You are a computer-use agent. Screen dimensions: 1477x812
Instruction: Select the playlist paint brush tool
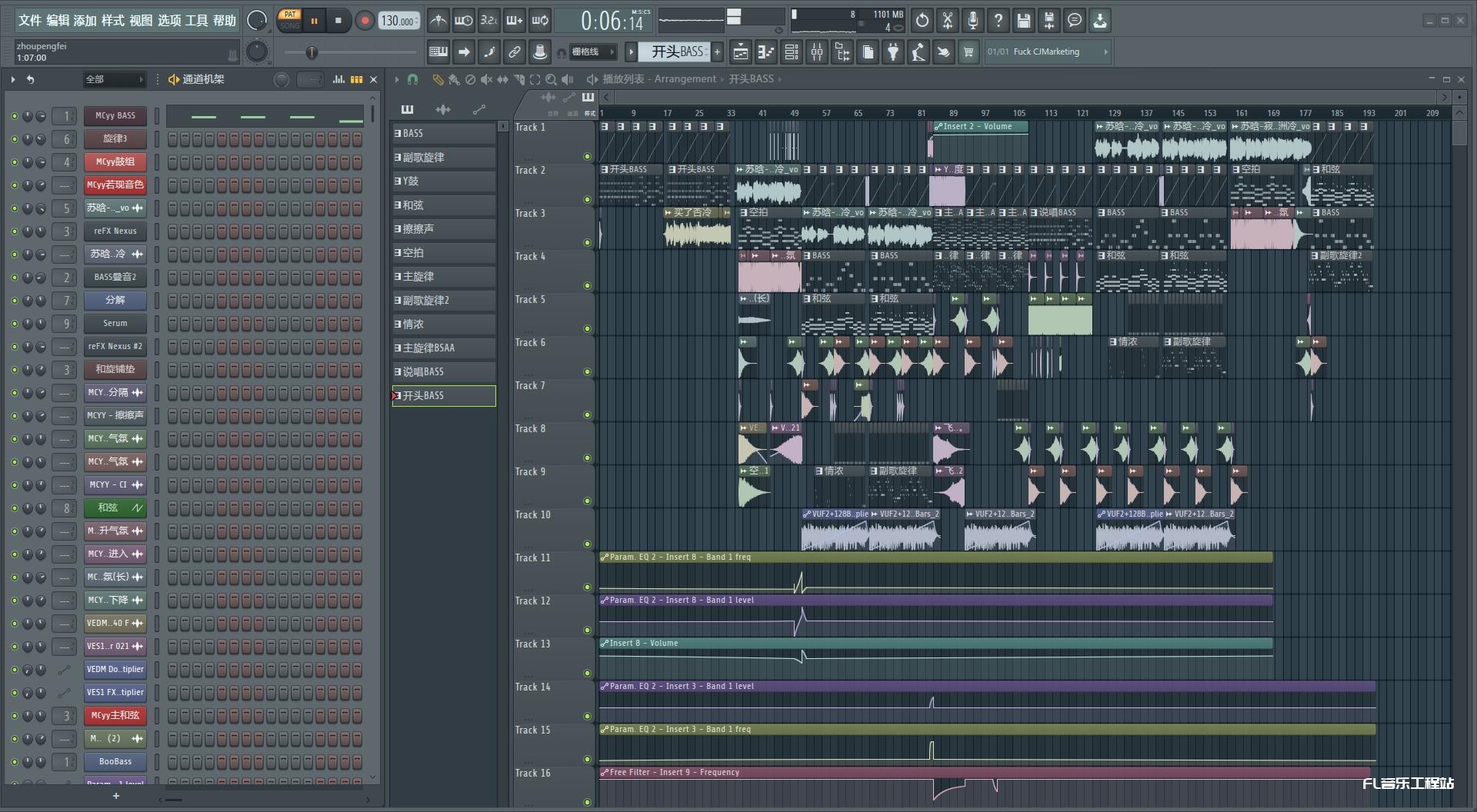pyautogui.click(x=454, y=79)
